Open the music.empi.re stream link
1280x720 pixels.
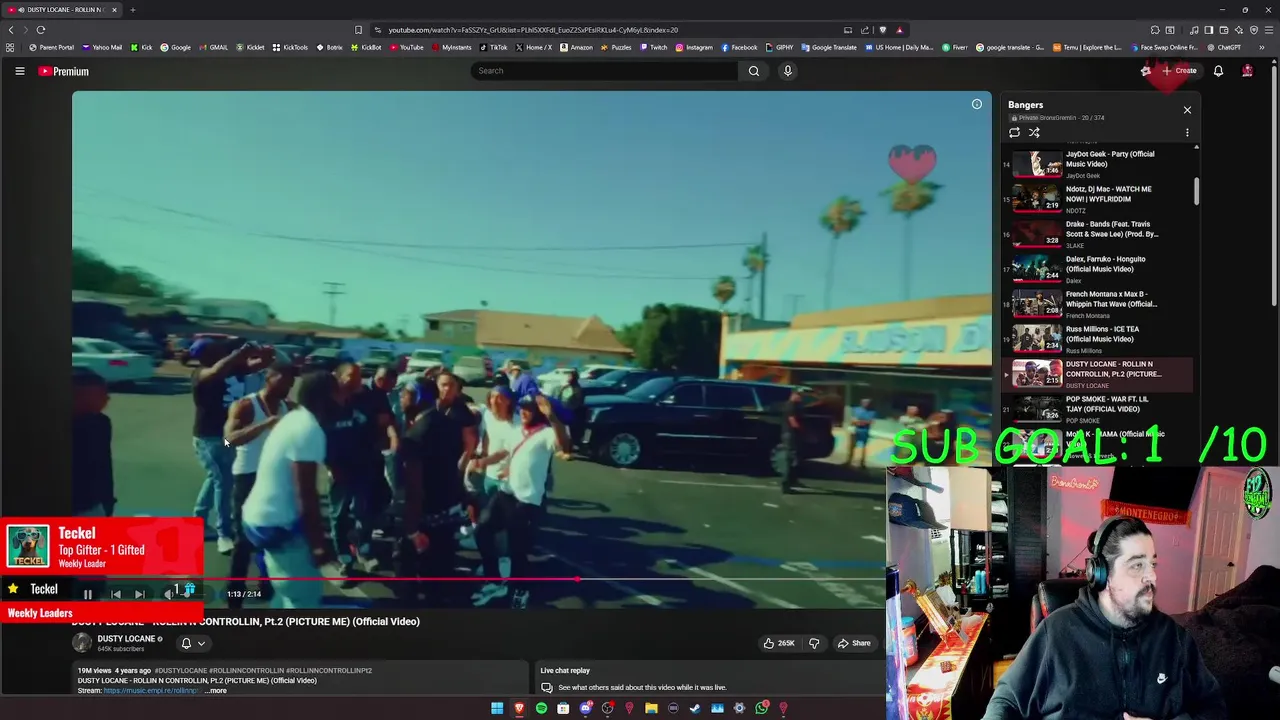152,691
